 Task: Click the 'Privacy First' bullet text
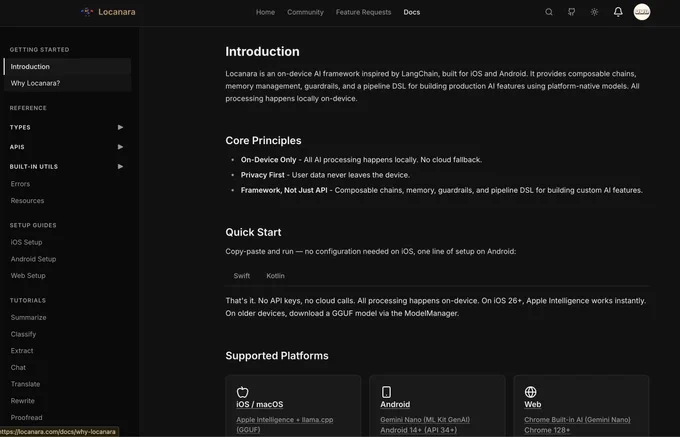click(262, 175)
